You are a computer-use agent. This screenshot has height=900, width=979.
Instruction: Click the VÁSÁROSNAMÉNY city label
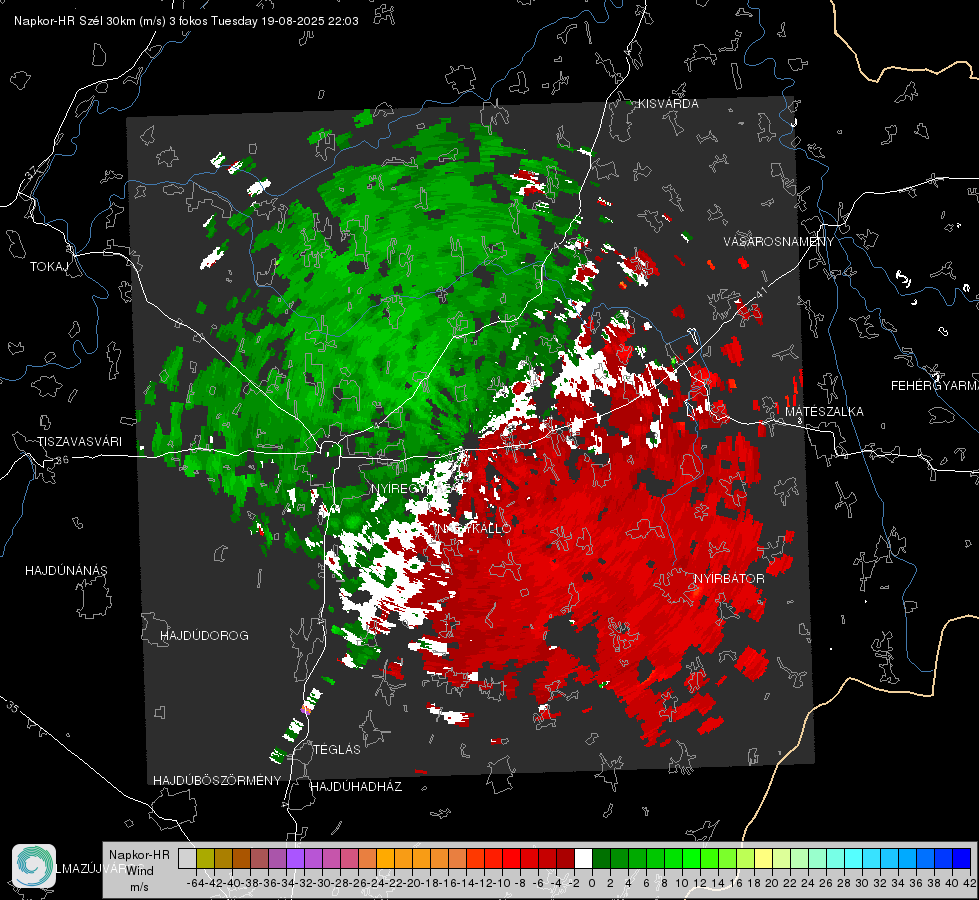click(779, 242)
